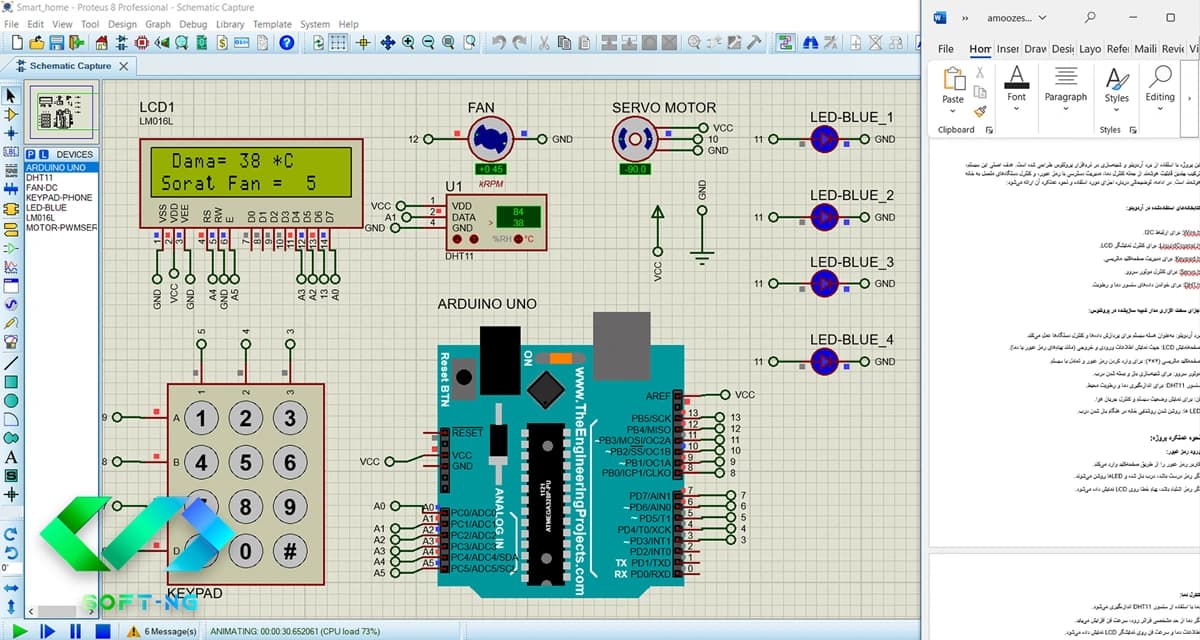This screenshot has height=640, width=1200.
Task: Open the Debug menu in Proteus
Action: 194,24
